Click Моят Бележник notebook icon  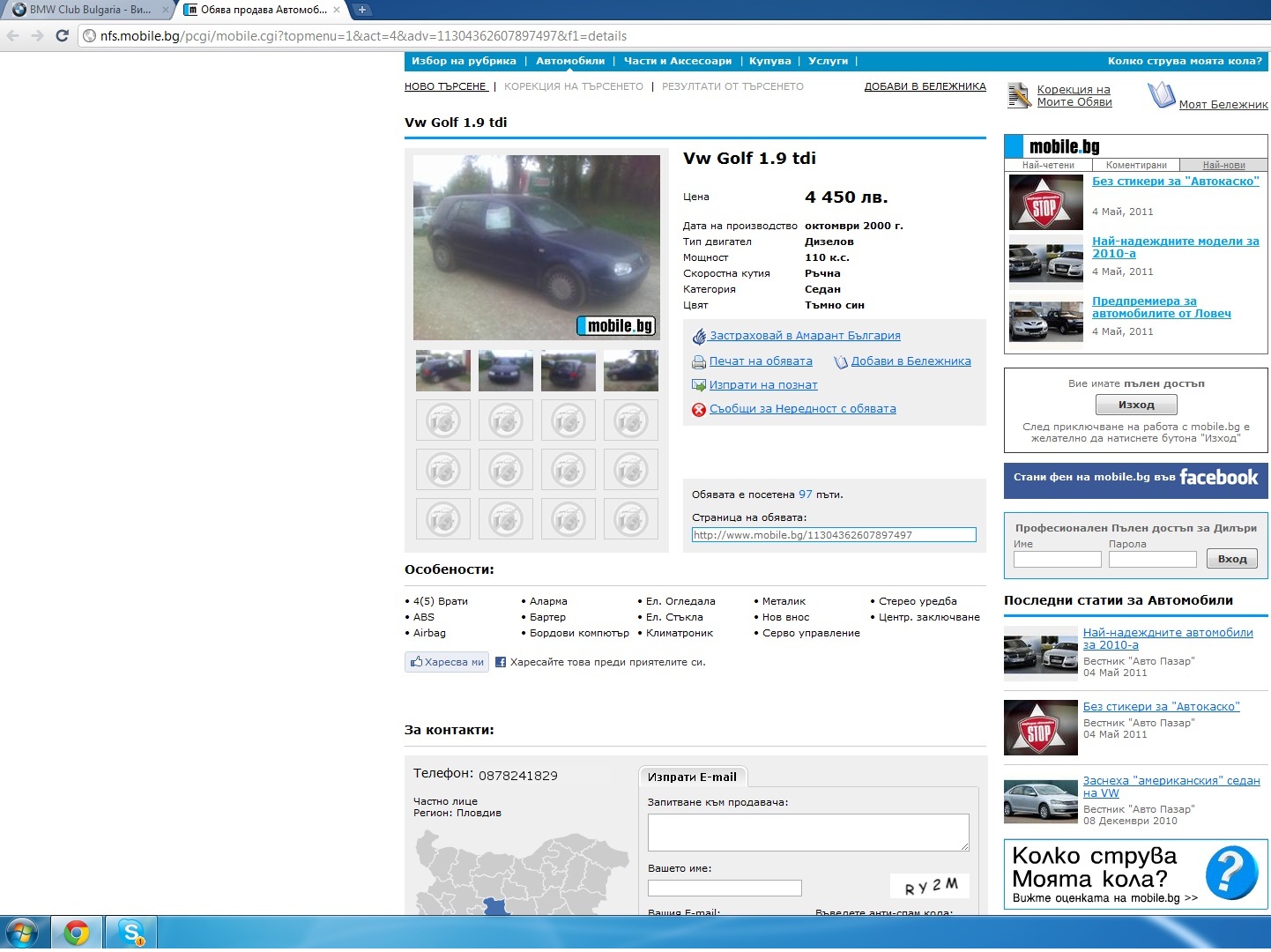click(x=1162, y=95)
